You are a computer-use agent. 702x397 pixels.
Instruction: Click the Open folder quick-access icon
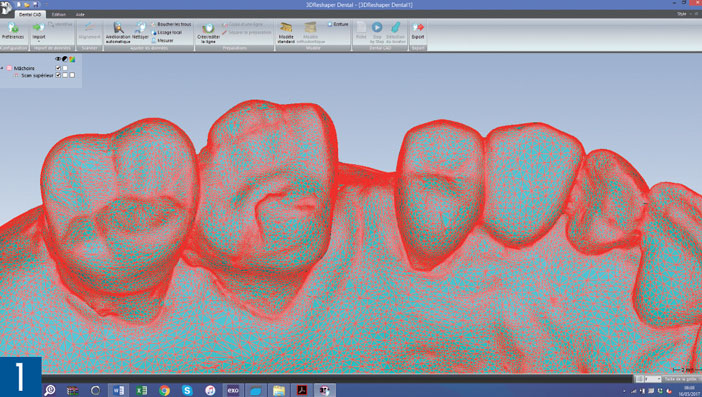(x=27, y=4)
